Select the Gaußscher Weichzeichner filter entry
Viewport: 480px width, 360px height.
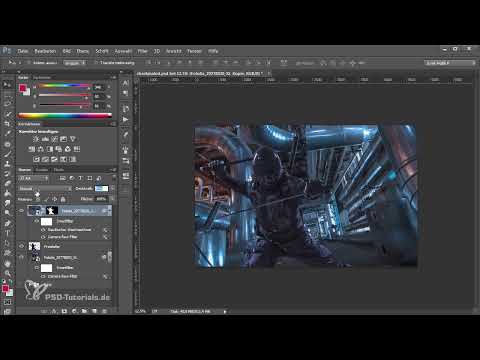(x=69, y=230)
